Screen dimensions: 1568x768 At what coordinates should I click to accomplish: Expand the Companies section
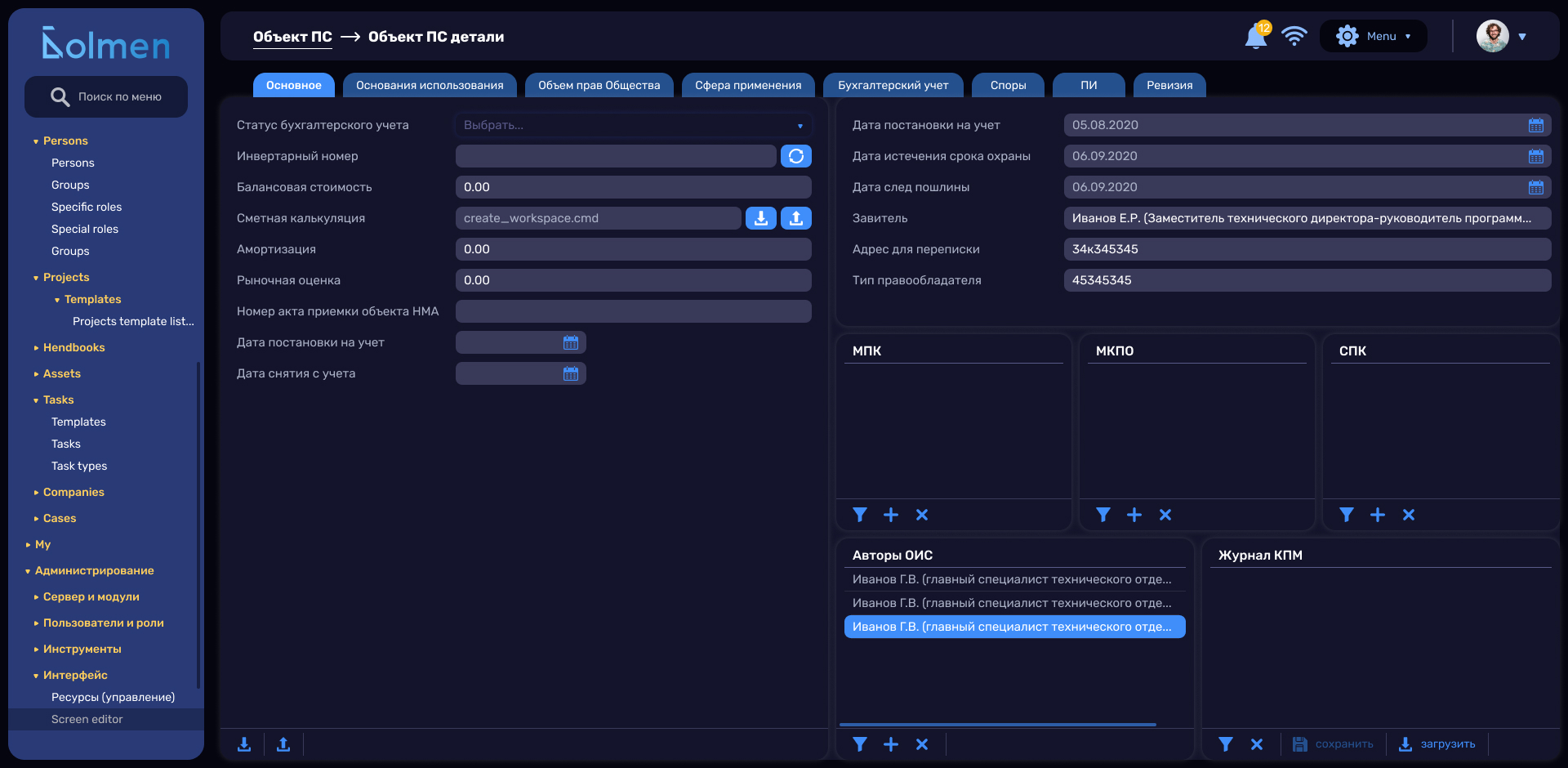[36, 493]
